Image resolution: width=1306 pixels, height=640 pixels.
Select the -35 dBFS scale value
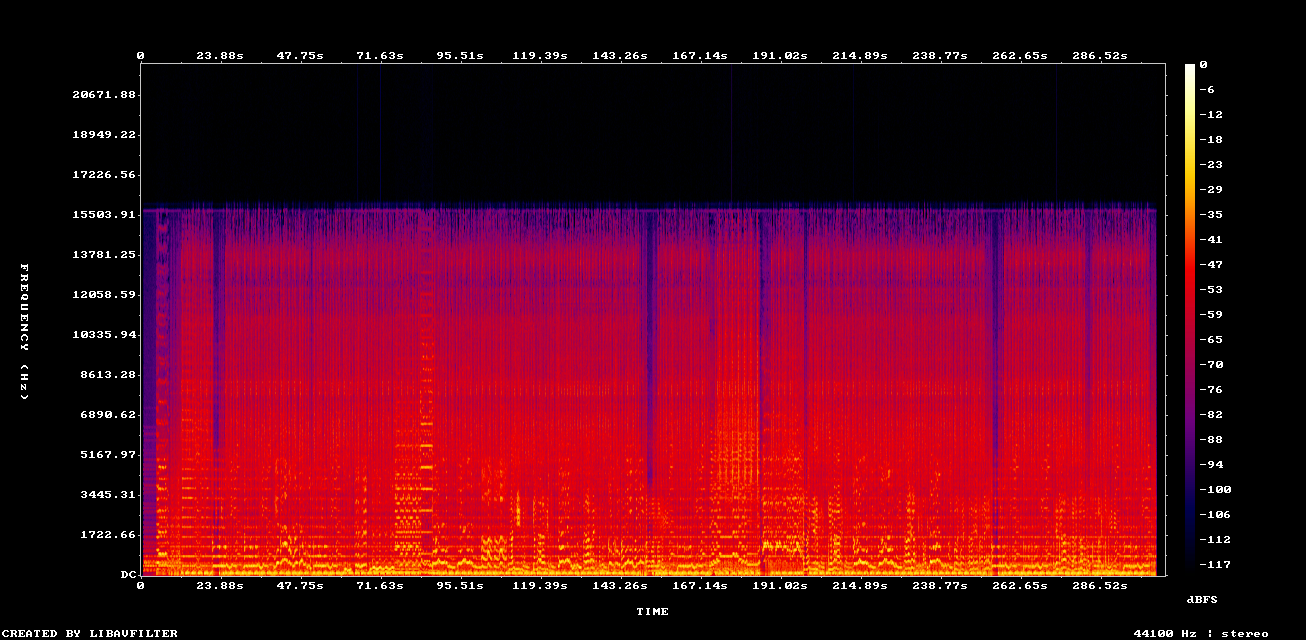pos(1211,214)
